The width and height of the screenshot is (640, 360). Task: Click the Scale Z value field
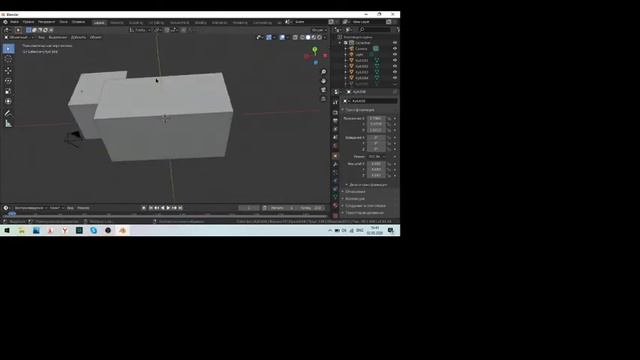[376, 175]
